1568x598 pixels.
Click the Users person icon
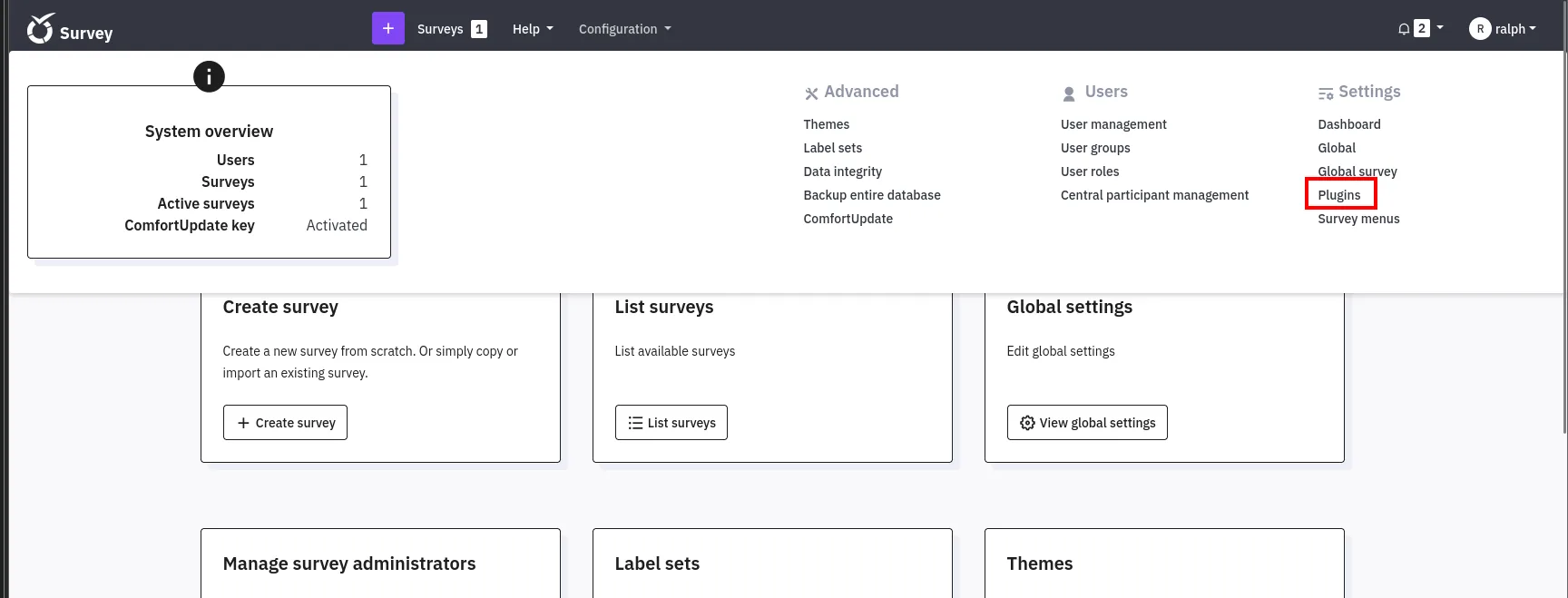pos(1069,93)
